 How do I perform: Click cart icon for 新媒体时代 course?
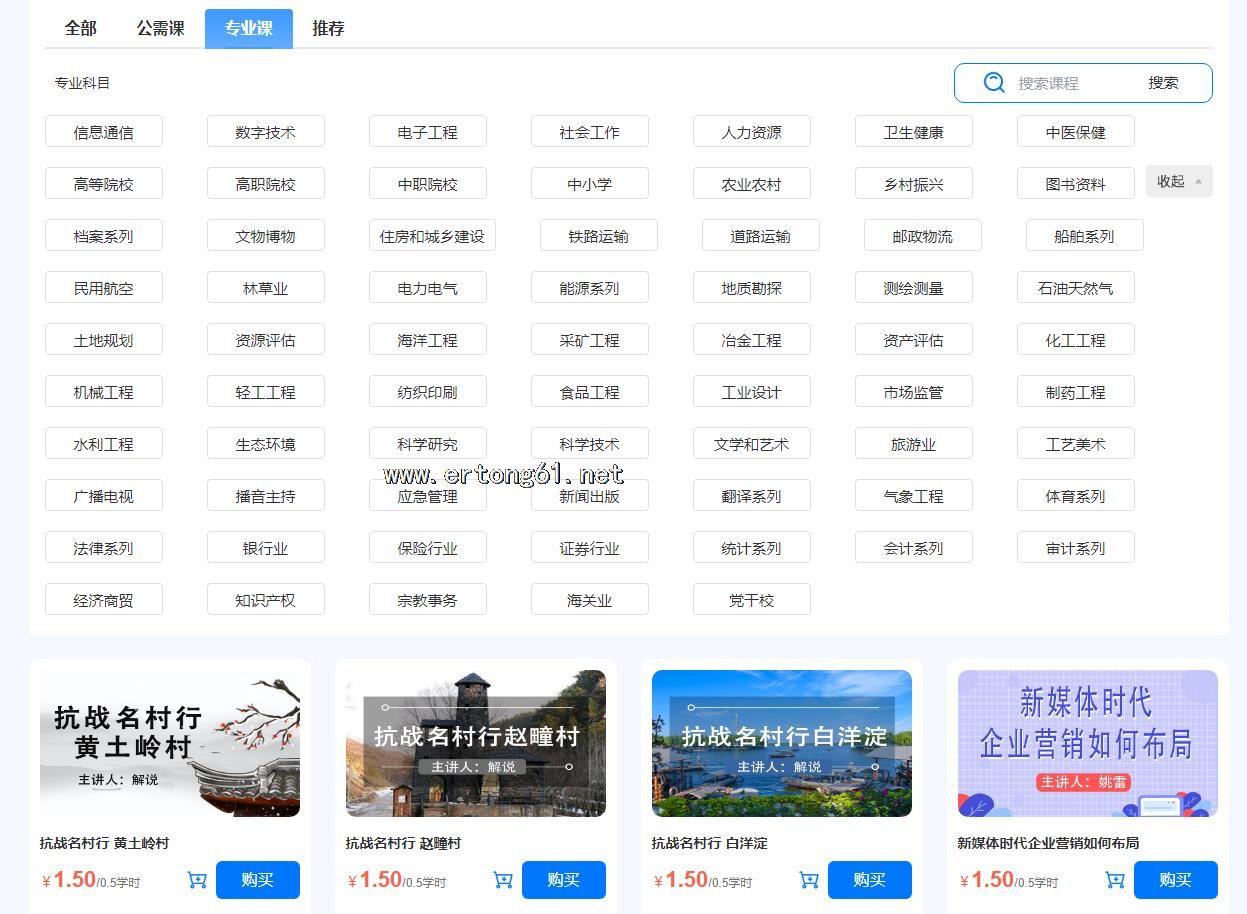(x=1115, y=880)
